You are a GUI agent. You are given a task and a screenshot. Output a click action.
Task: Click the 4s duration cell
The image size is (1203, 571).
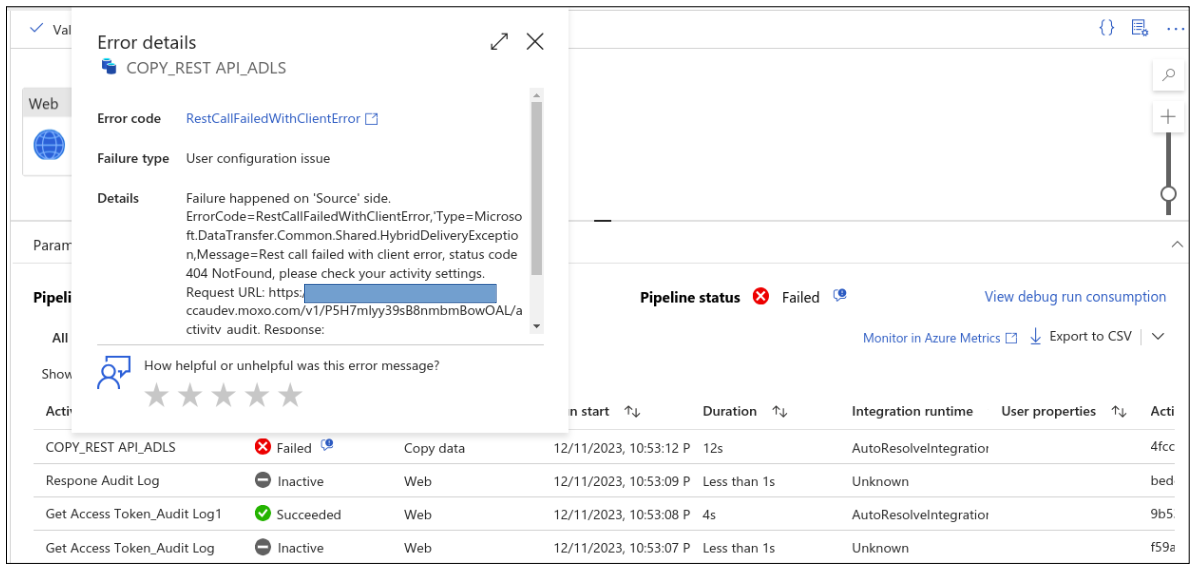(x=709, y=514)
